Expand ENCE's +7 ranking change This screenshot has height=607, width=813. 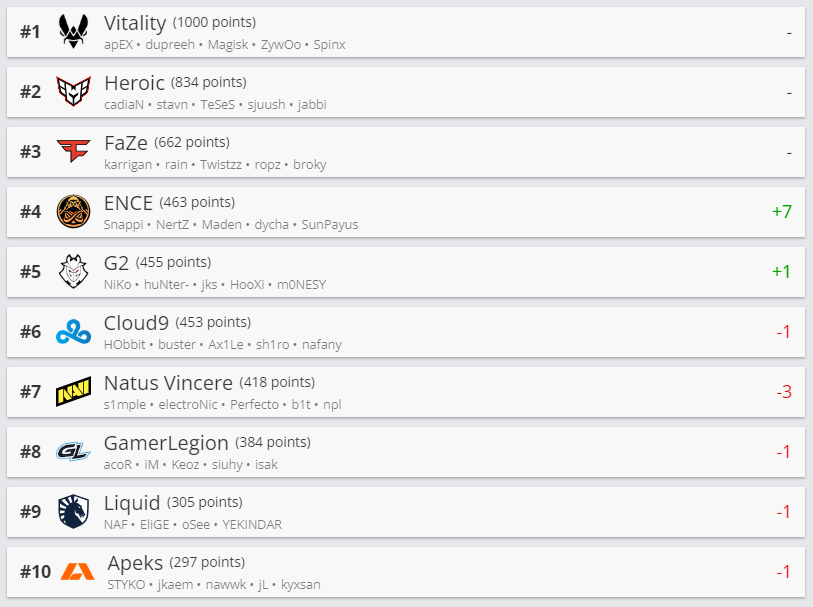[781, 212]
